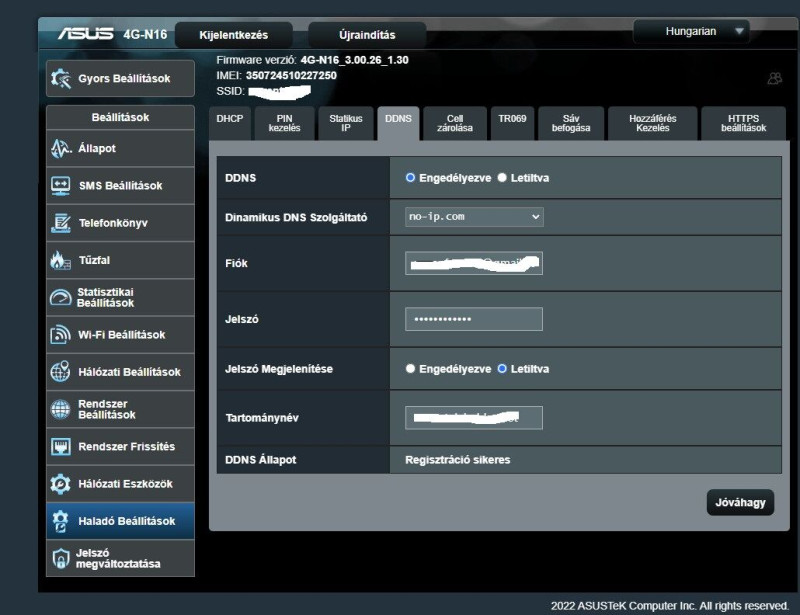Go to the Cell zárolása tab
The height and width of the screenshot is (615, 800).
[455, 123]
